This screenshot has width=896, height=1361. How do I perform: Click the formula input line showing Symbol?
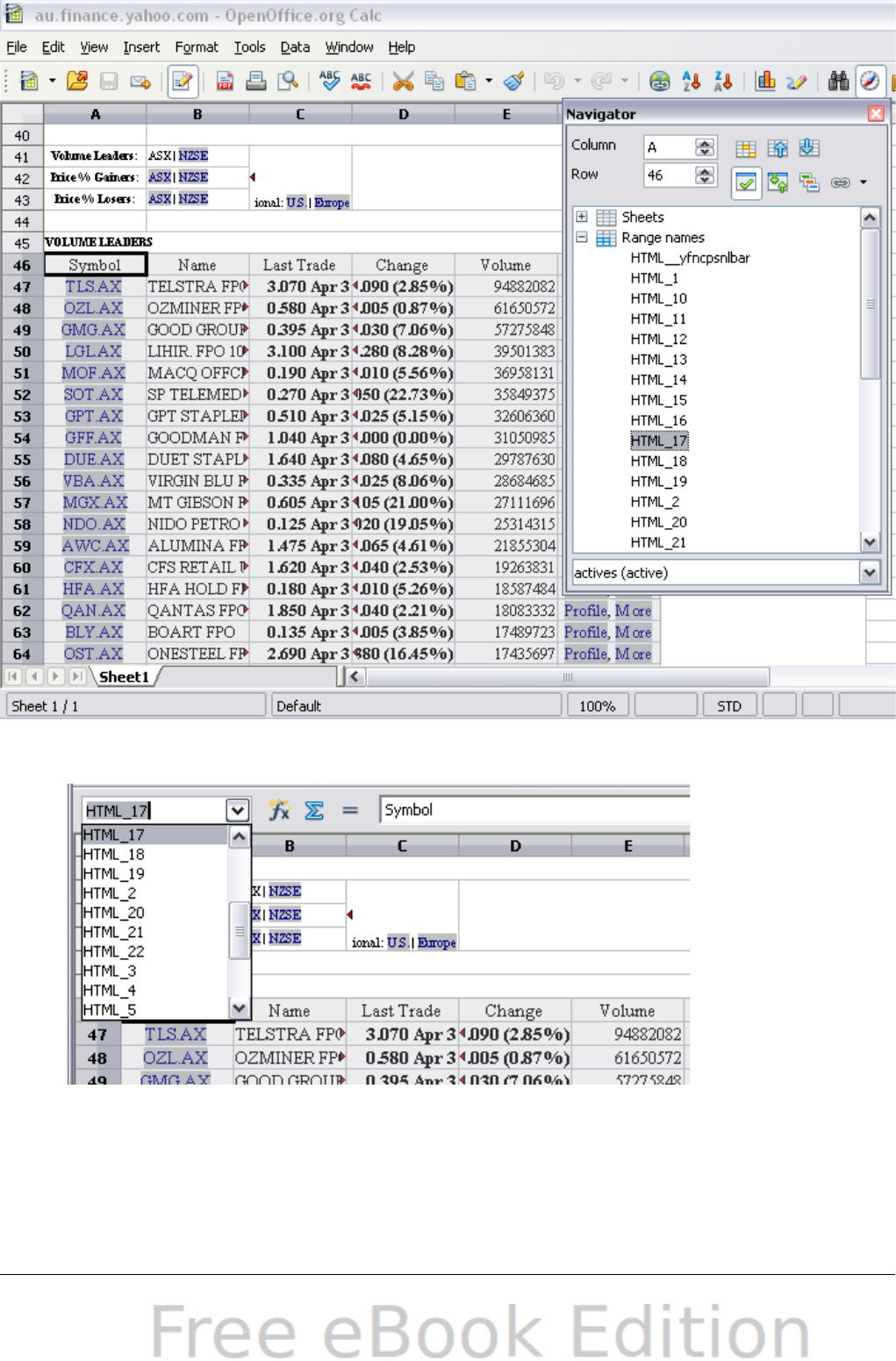(x=534, y=810)
